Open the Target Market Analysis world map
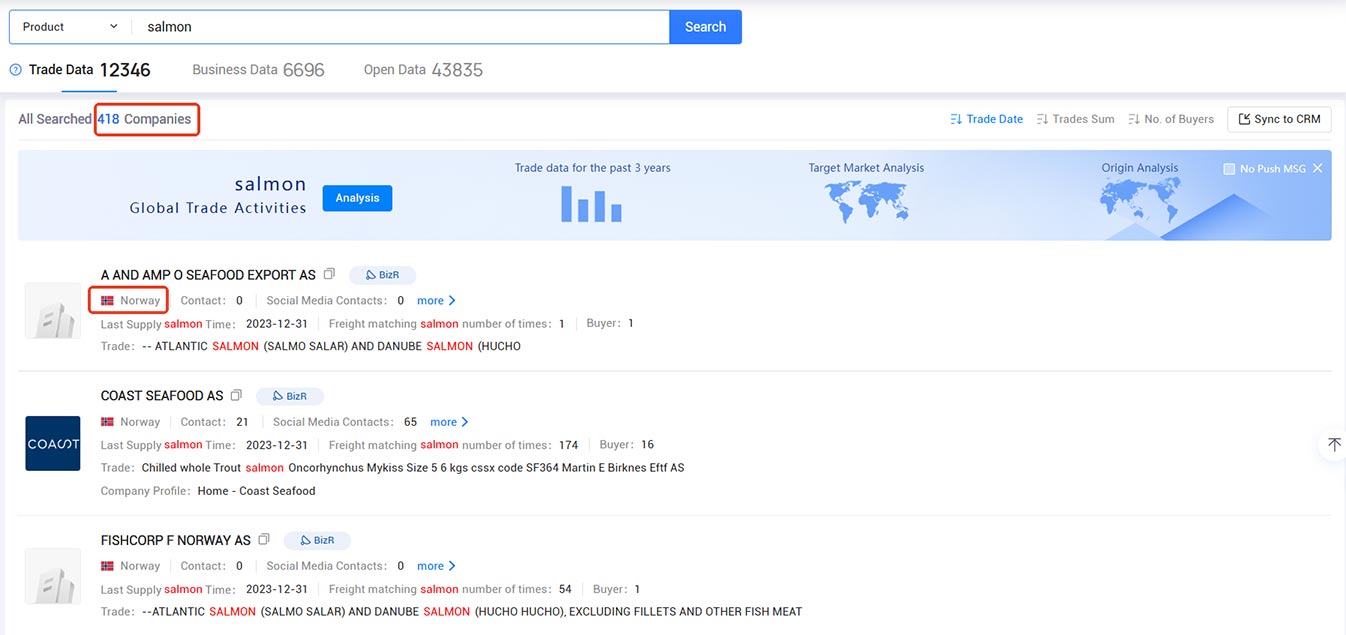The height and width of the screenshot is (635, 1346). 866,202
